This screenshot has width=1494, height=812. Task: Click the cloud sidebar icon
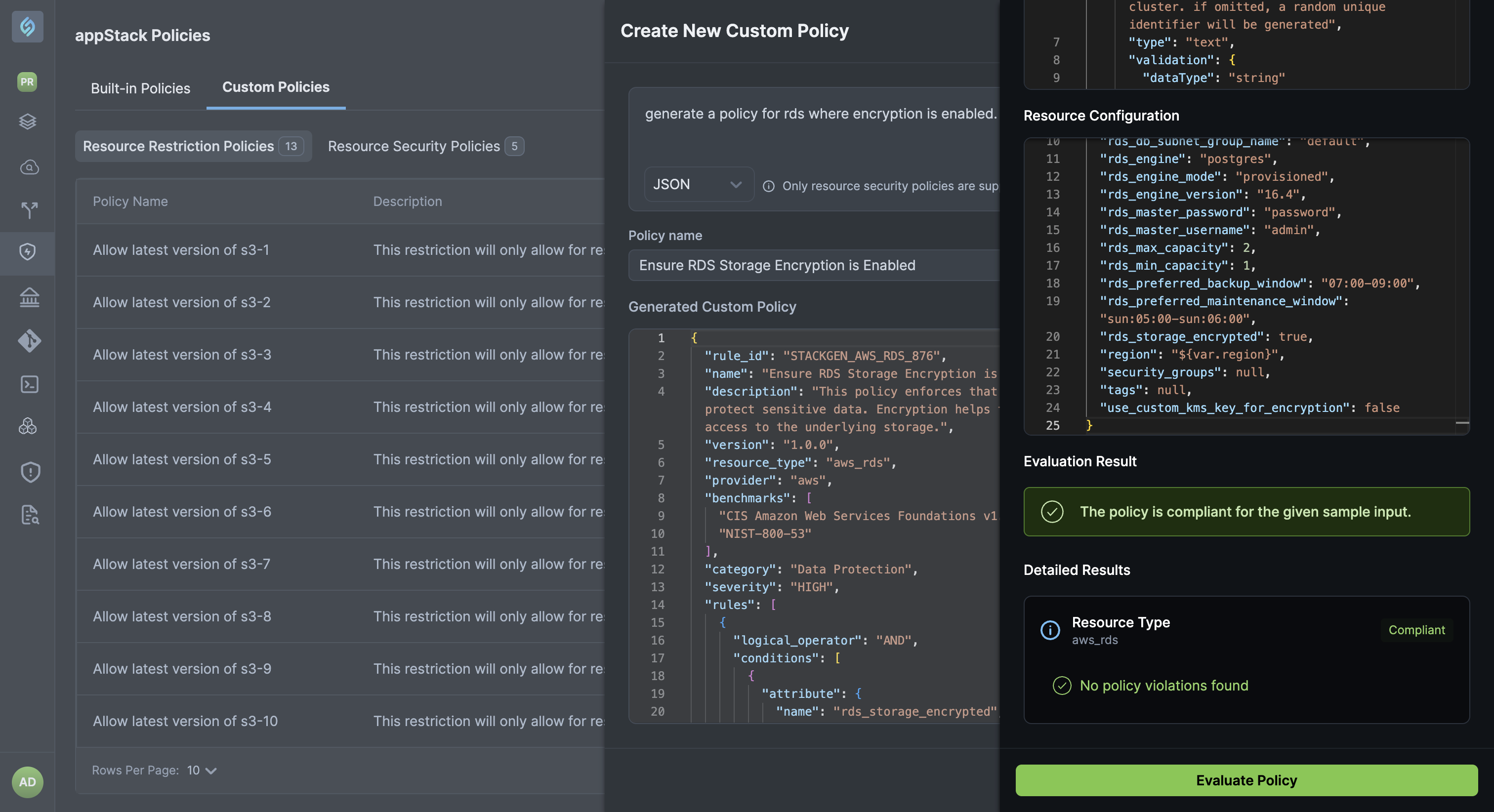point(29,167)
